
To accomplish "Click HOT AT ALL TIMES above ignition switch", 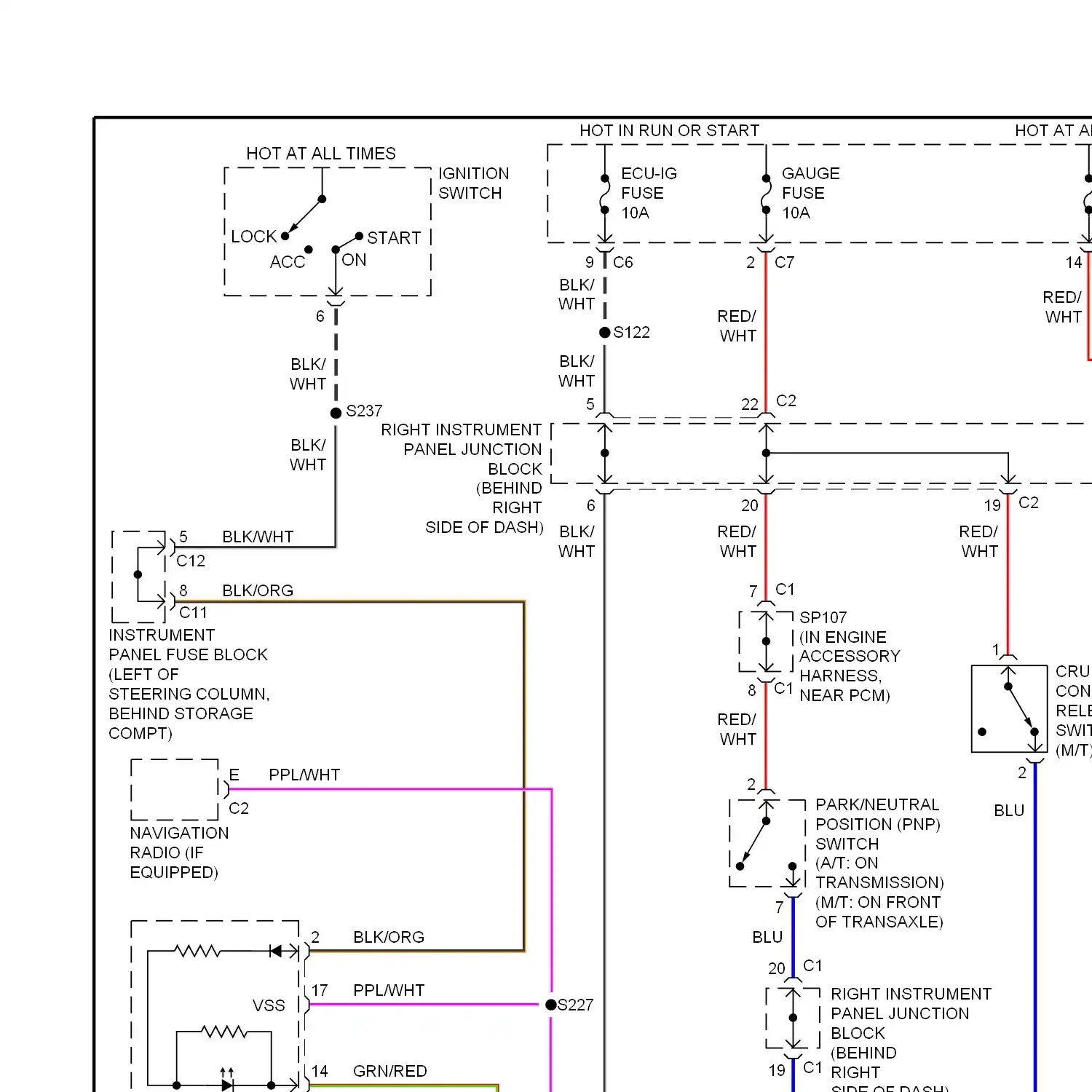I will point(321,154).
